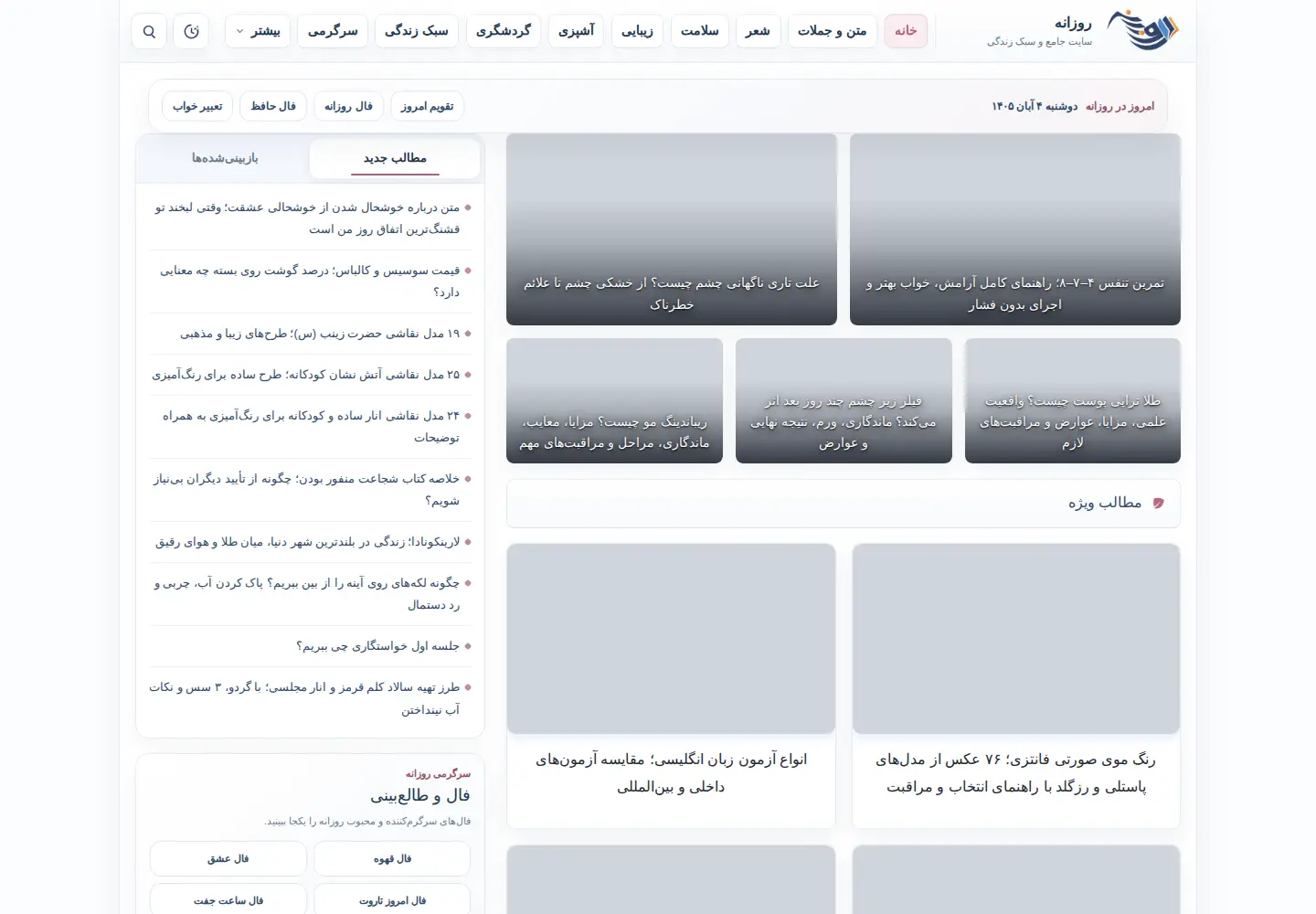Open article about تمرین تنفس ۴-۷-۸
This screenshot has height=914, width=1316.
point(1015,229)
